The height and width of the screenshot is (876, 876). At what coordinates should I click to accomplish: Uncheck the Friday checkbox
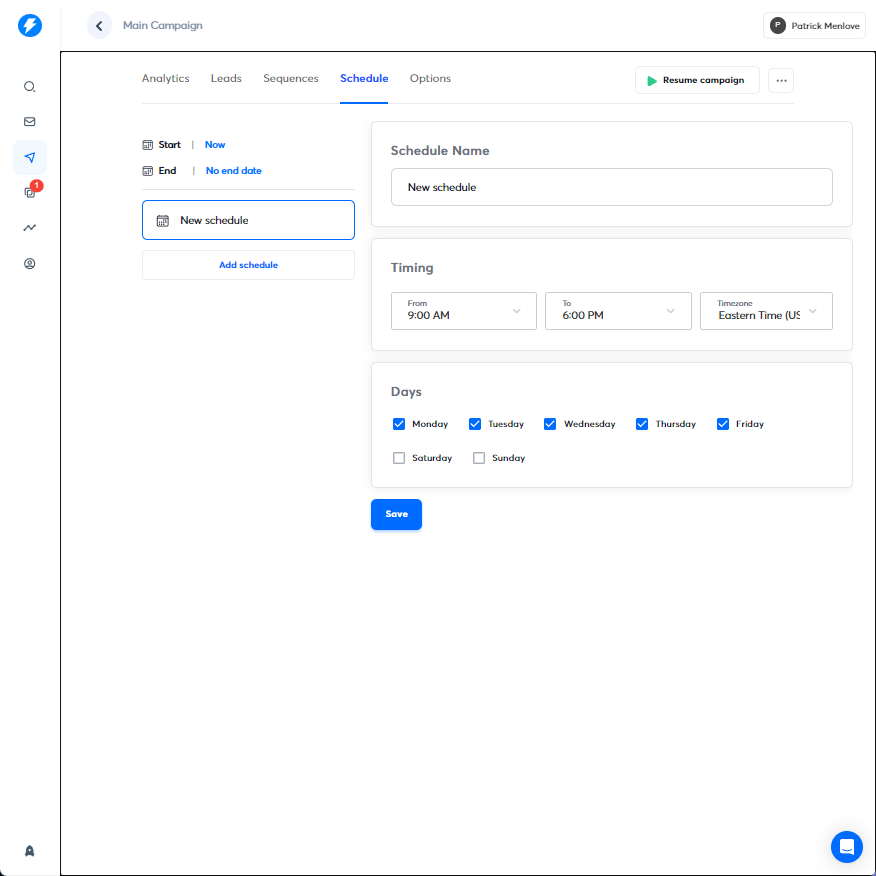point(723,424)
